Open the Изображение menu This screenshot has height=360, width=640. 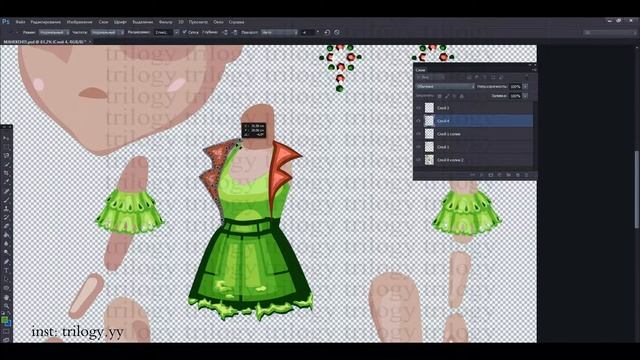point(80,22)
